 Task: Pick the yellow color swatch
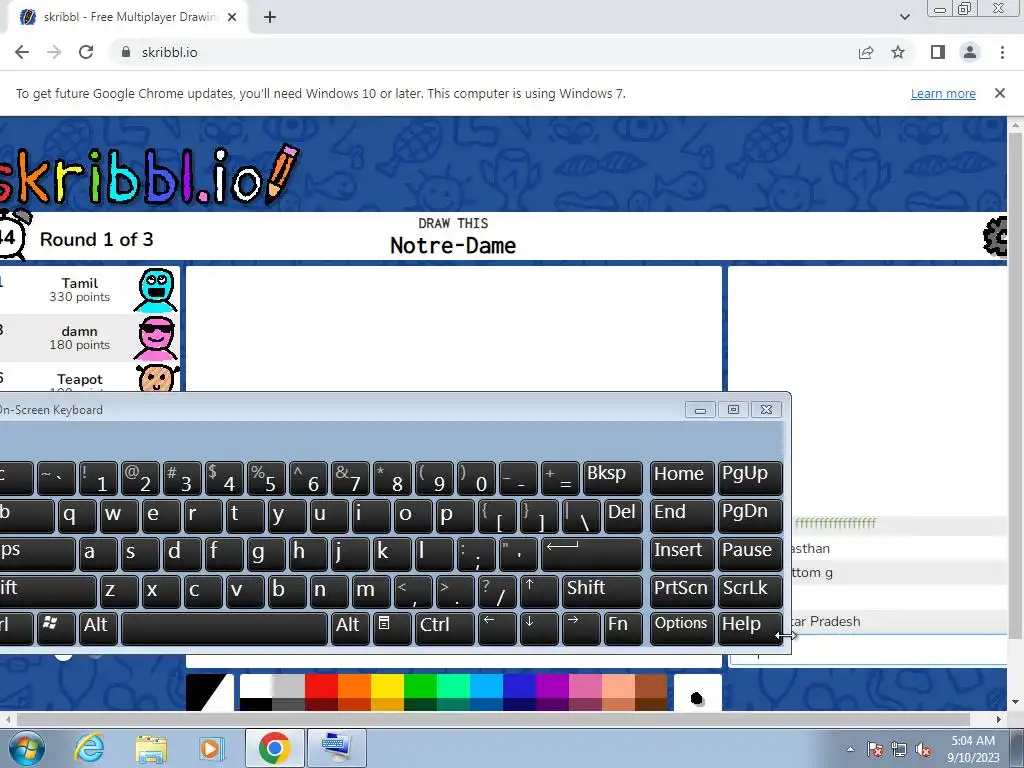pos(387,686)
